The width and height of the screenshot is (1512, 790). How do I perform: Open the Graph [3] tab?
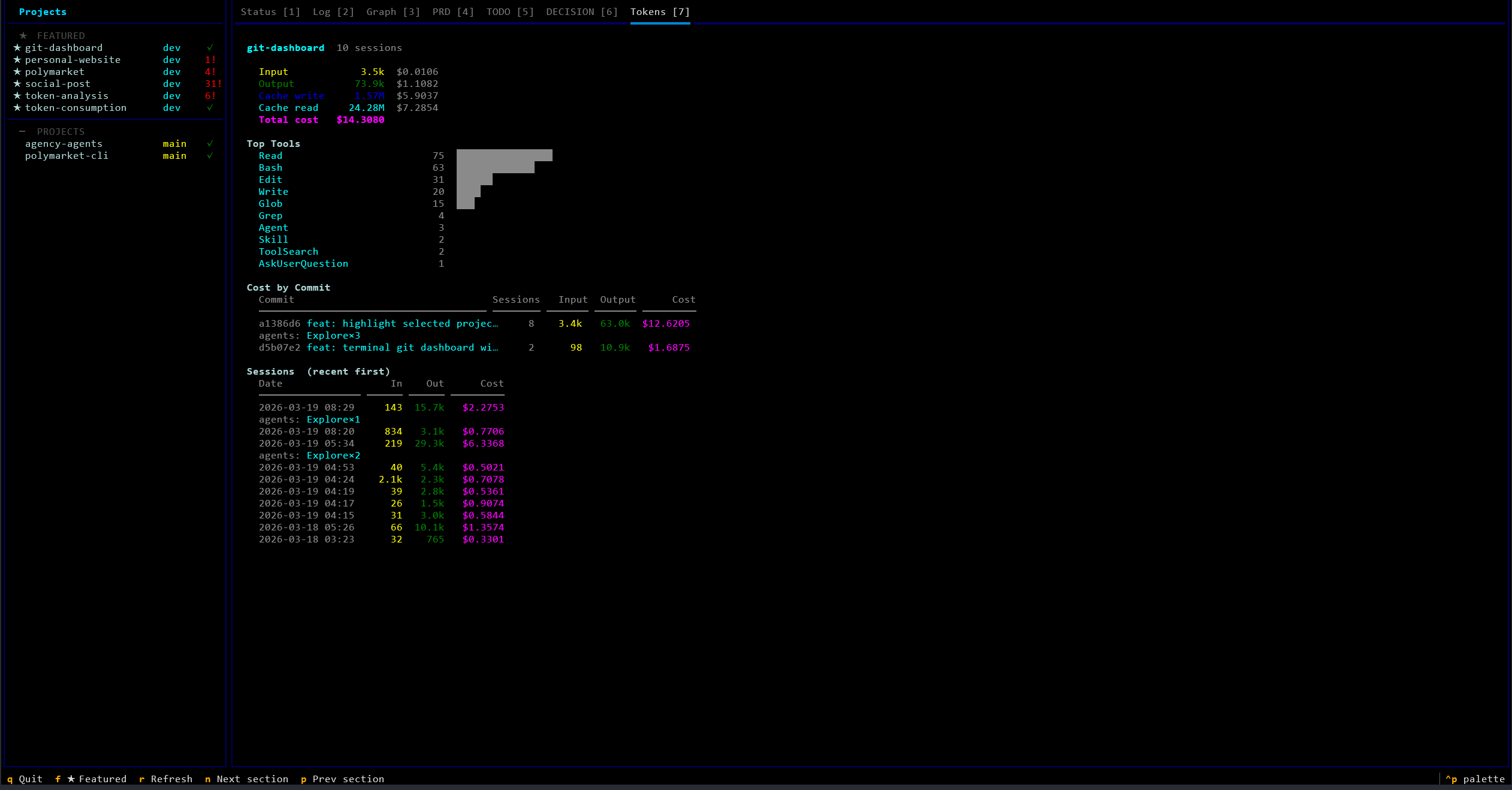pos(393,12)
